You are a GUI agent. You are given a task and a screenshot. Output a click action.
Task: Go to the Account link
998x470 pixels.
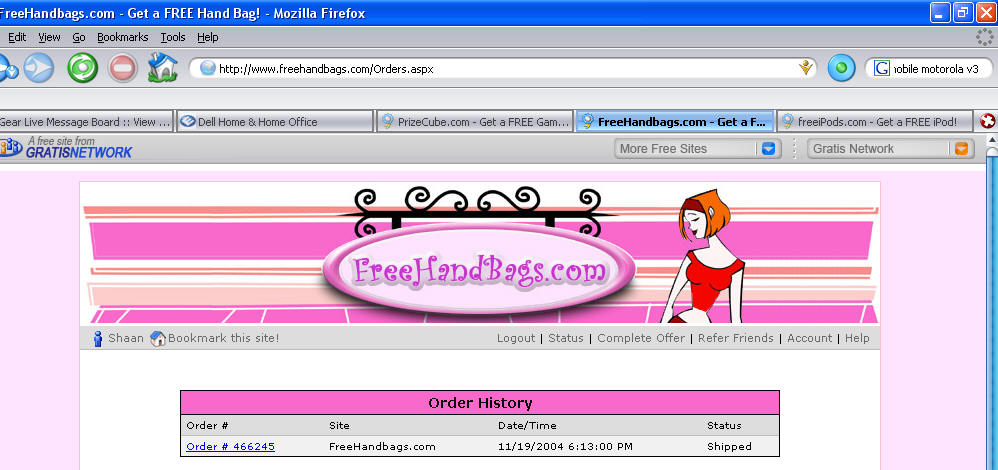tap(810, 338)
